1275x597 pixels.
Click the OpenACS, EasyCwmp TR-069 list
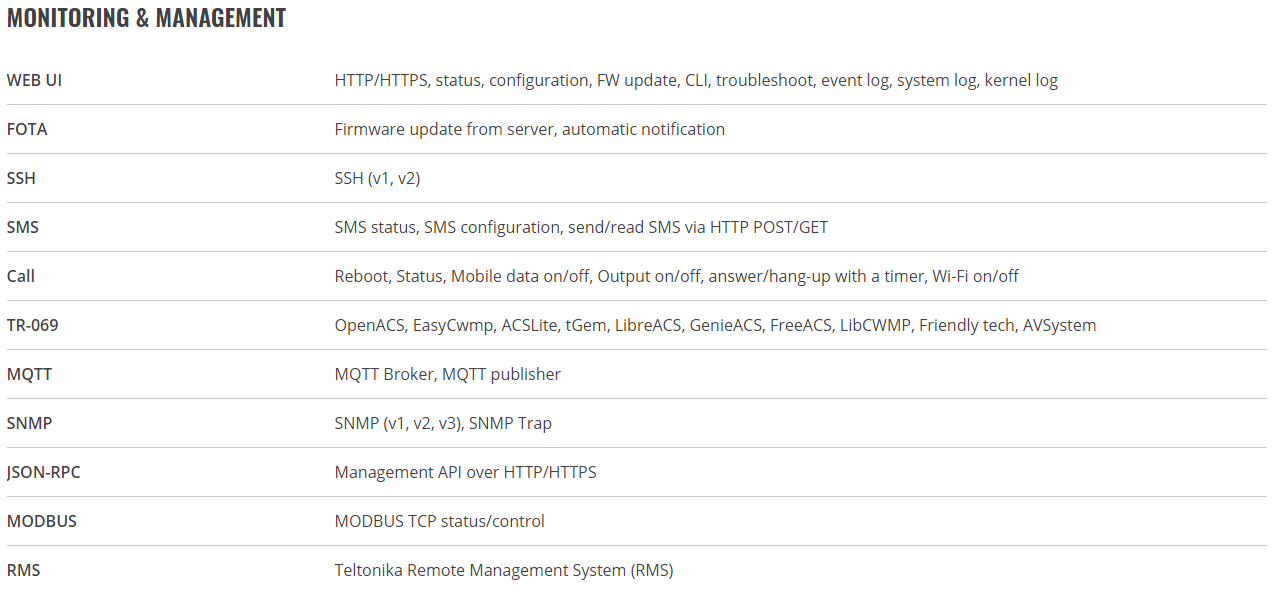click(715, 325)
